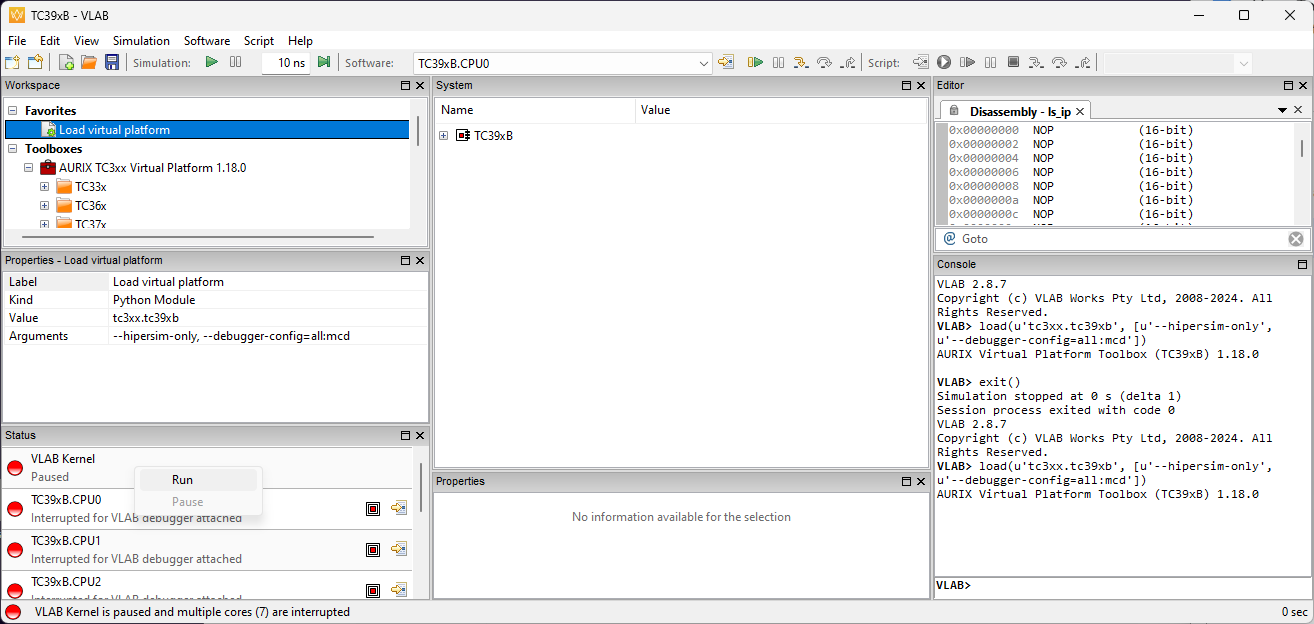
Task: Choose Run from the VLAB Kernel context menu
Action: [x=198, y=480]
